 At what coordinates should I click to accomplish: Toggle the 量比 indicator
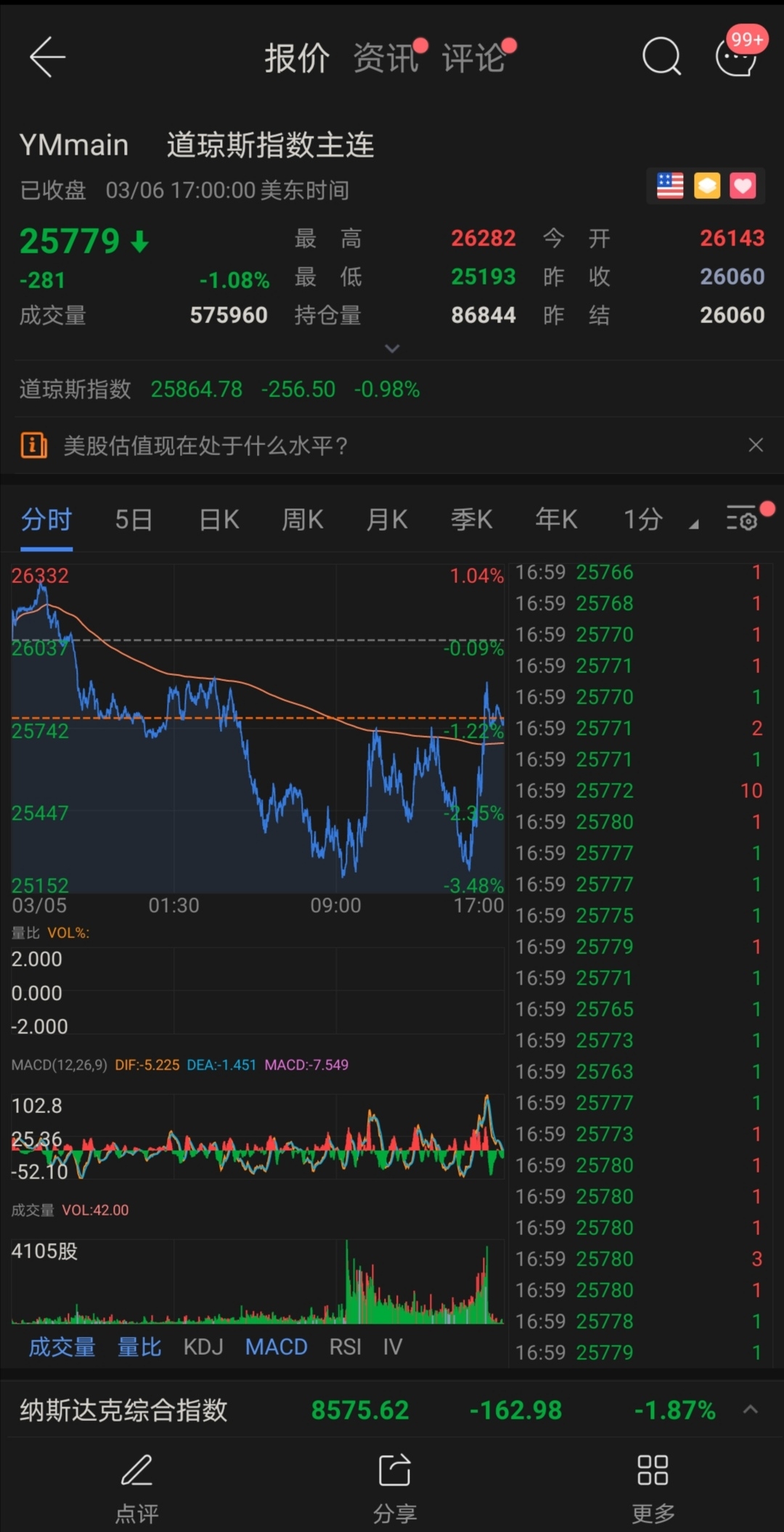(139, 1347)
